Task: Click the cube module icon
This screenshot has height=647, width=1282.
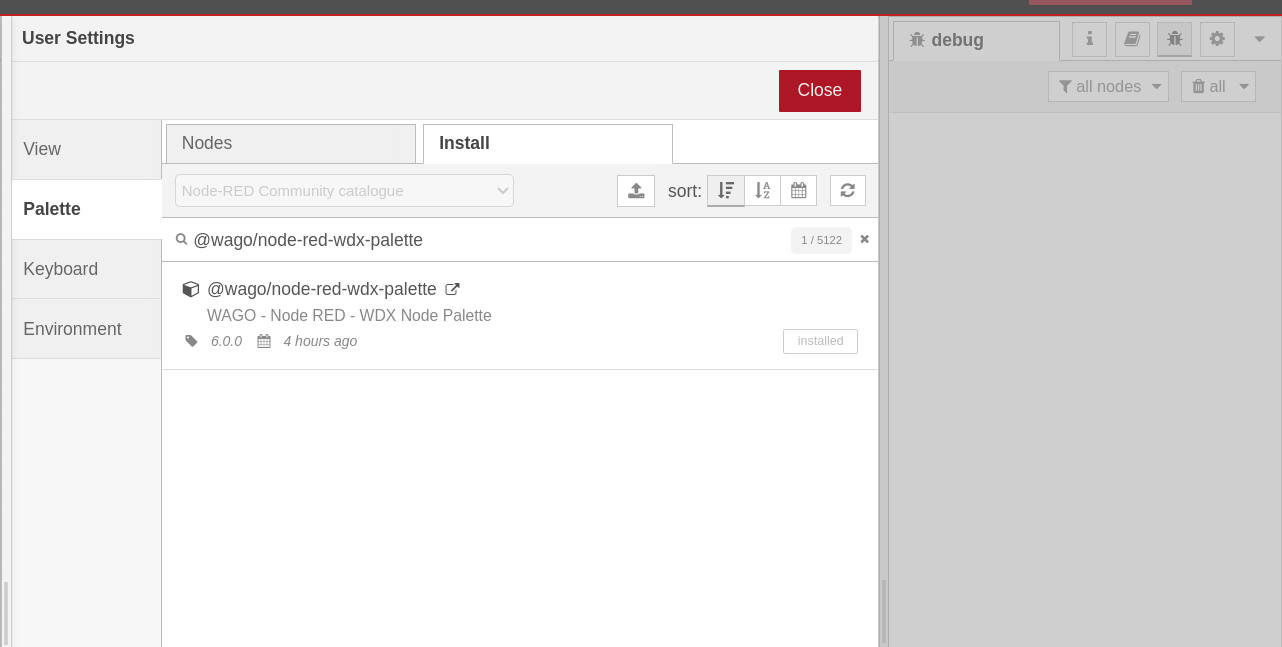Action: click(x=191, y=289)
